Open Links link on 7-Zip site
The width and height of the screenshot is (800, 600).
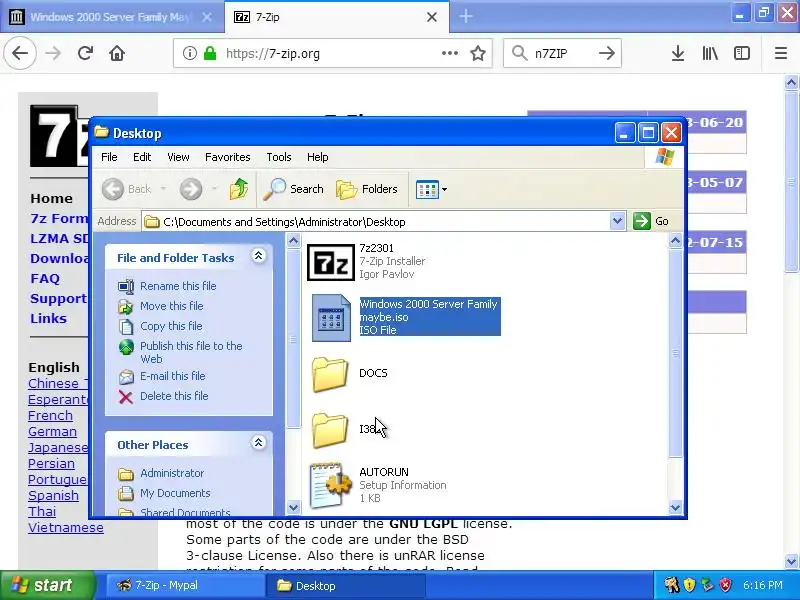pyautogui.click(x=48, y=318)
